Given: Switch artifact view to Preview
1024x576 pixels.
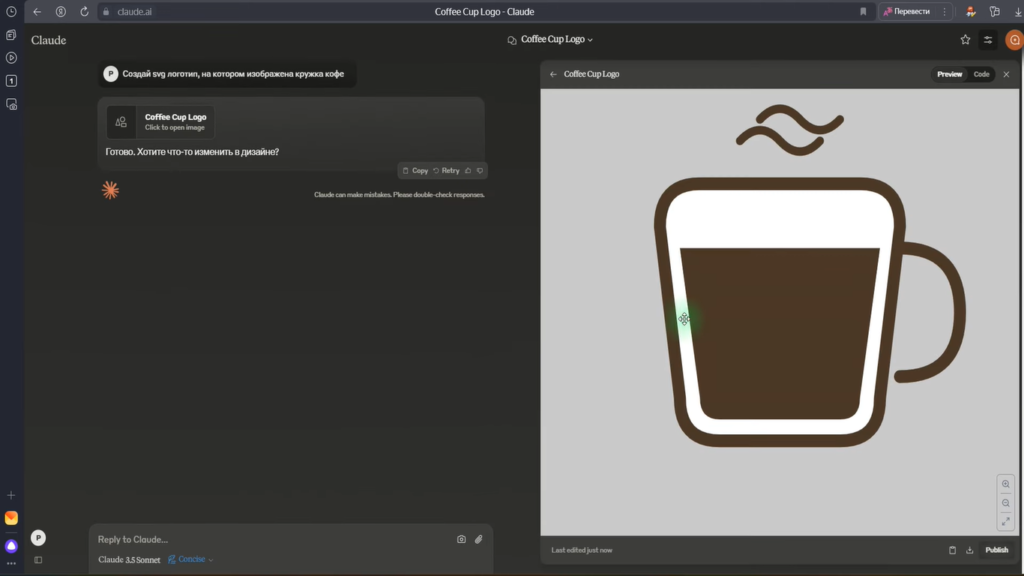Looking at the screenshot, I should (x=949, y=74).
